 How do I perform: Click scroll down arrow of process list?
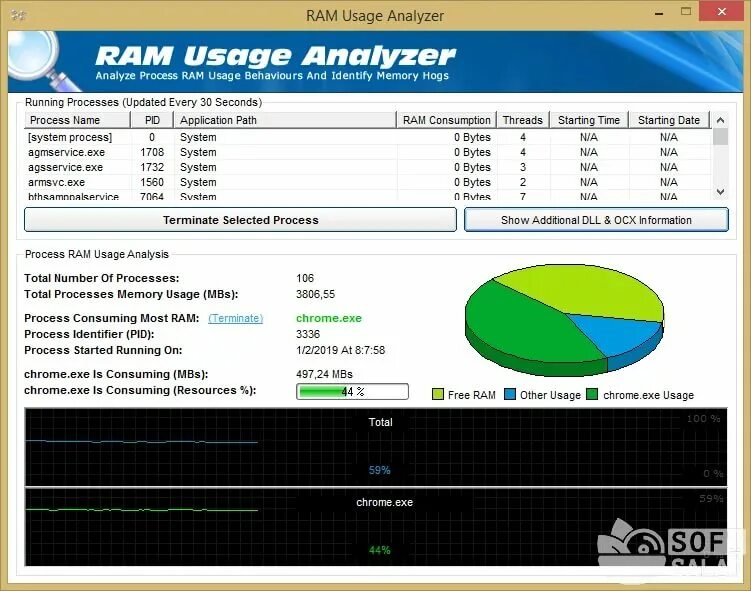(720, 192)
